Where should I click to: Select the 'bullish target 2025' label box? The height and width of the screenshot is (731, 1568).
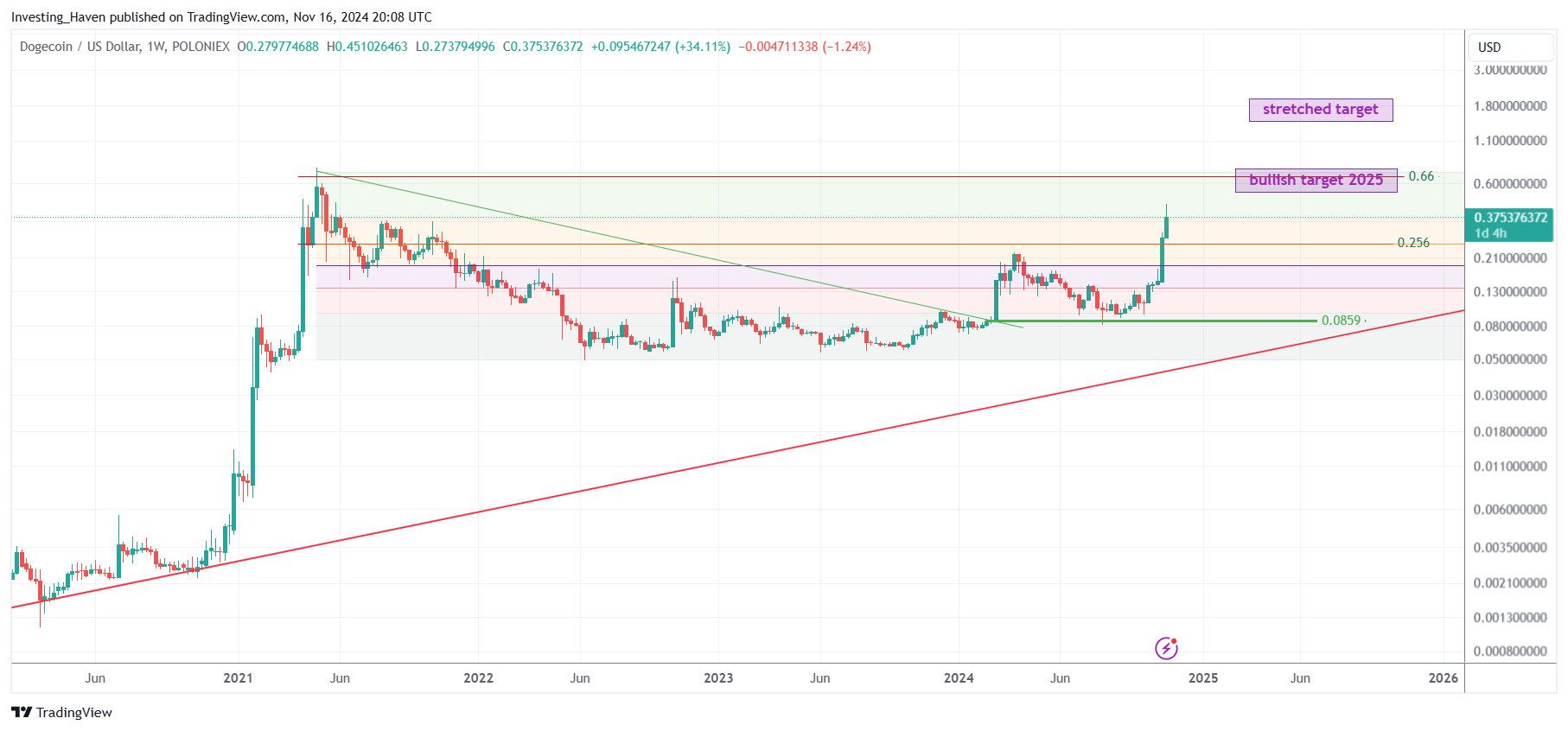coord(1316,180)
